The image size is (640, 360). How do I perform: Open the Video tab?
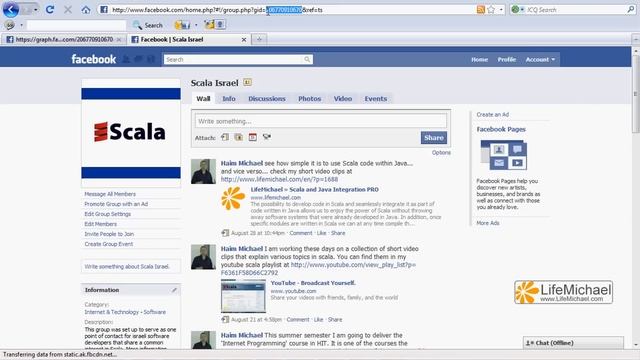[x=343, y=99]
